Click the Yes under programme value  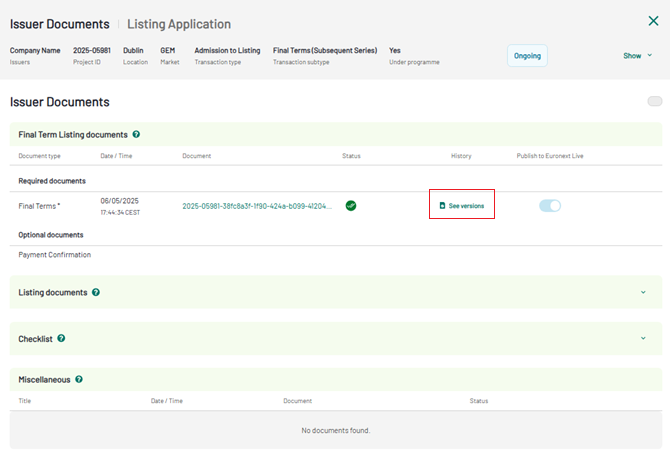click(395, 50)
